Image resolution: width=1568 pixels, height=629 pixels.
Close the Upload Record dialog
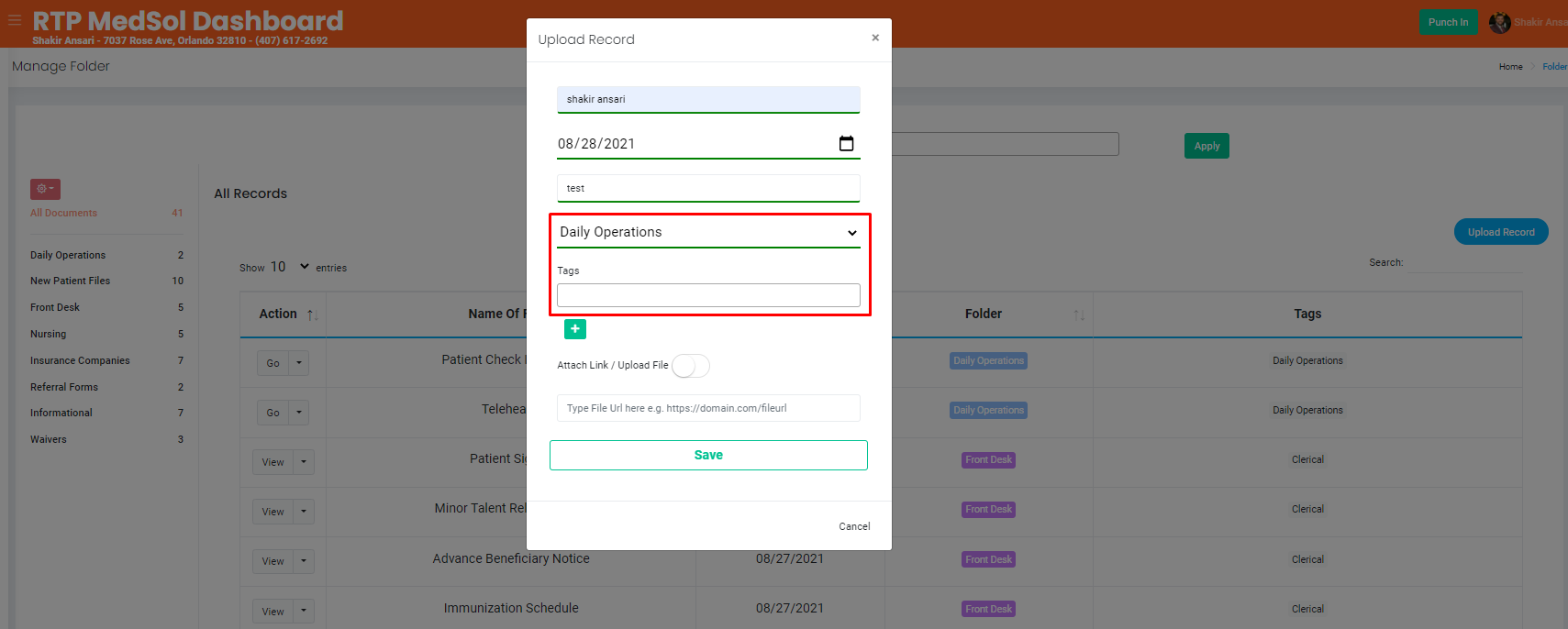pos(875,38)
